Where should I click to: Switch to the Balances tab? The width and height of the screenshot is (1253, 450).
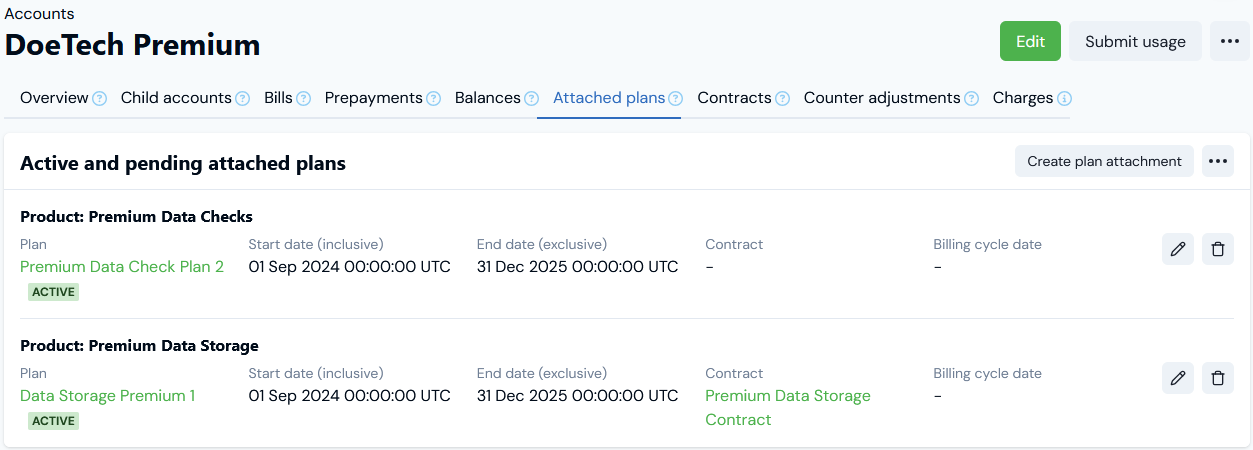coord(487,98)
